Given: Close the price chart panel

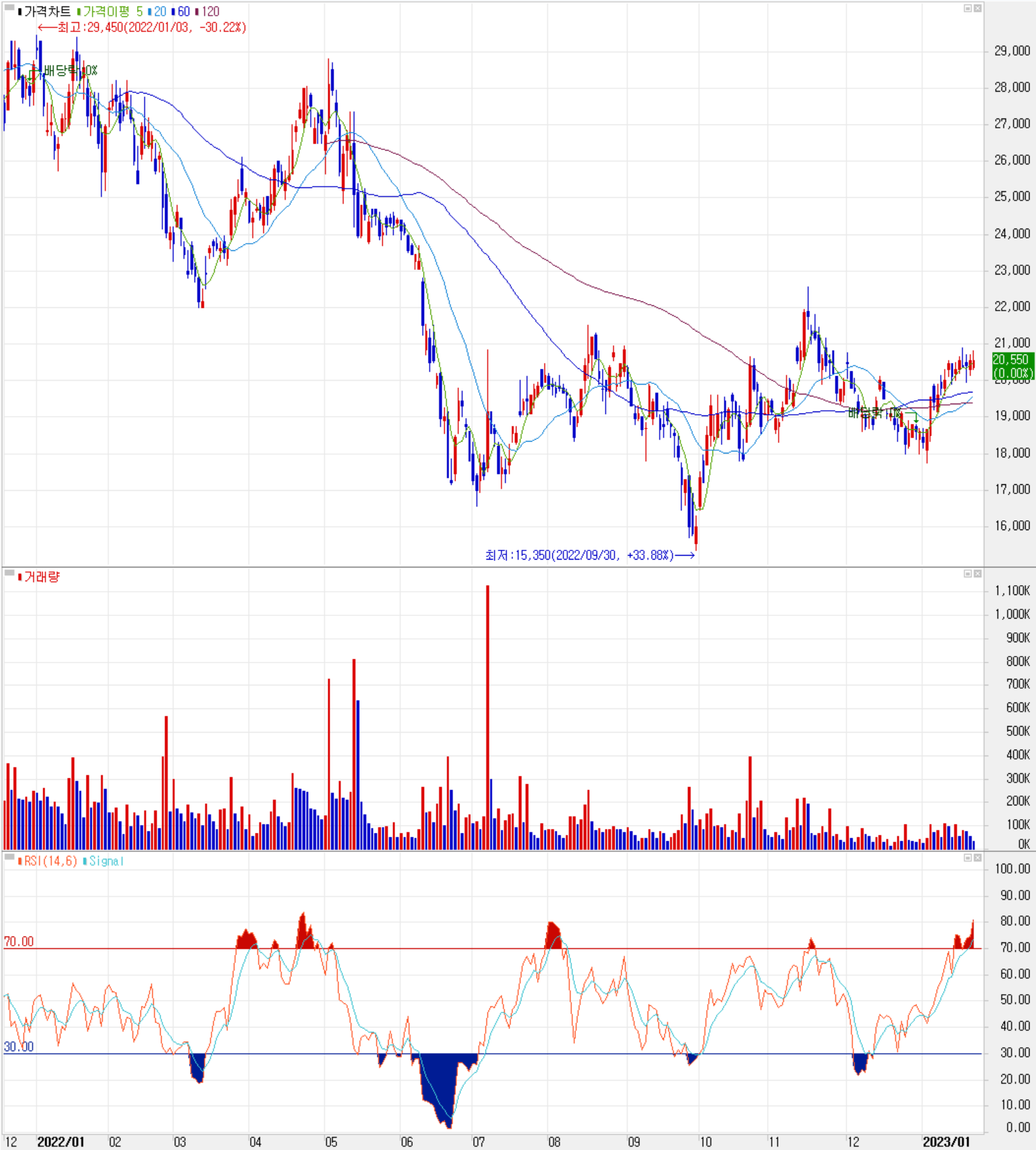Looking at the screenshot, I should pyautogui.click(x=977, y=9).
